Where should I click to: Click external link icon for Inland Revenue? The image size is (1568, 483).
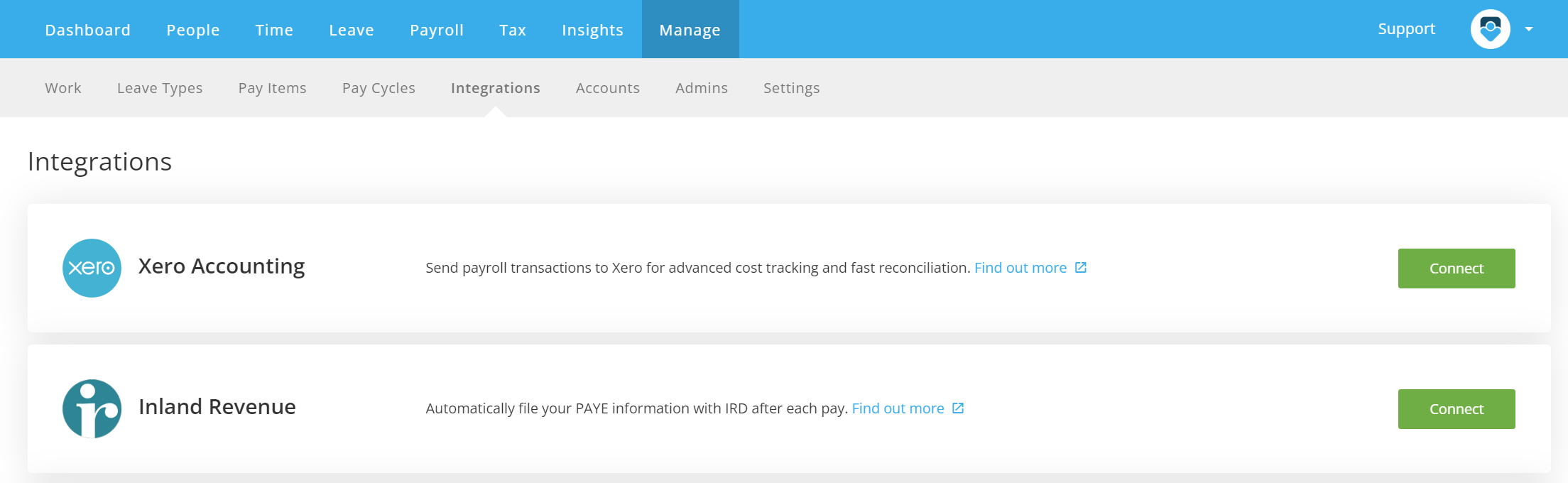tap(958, 408)
